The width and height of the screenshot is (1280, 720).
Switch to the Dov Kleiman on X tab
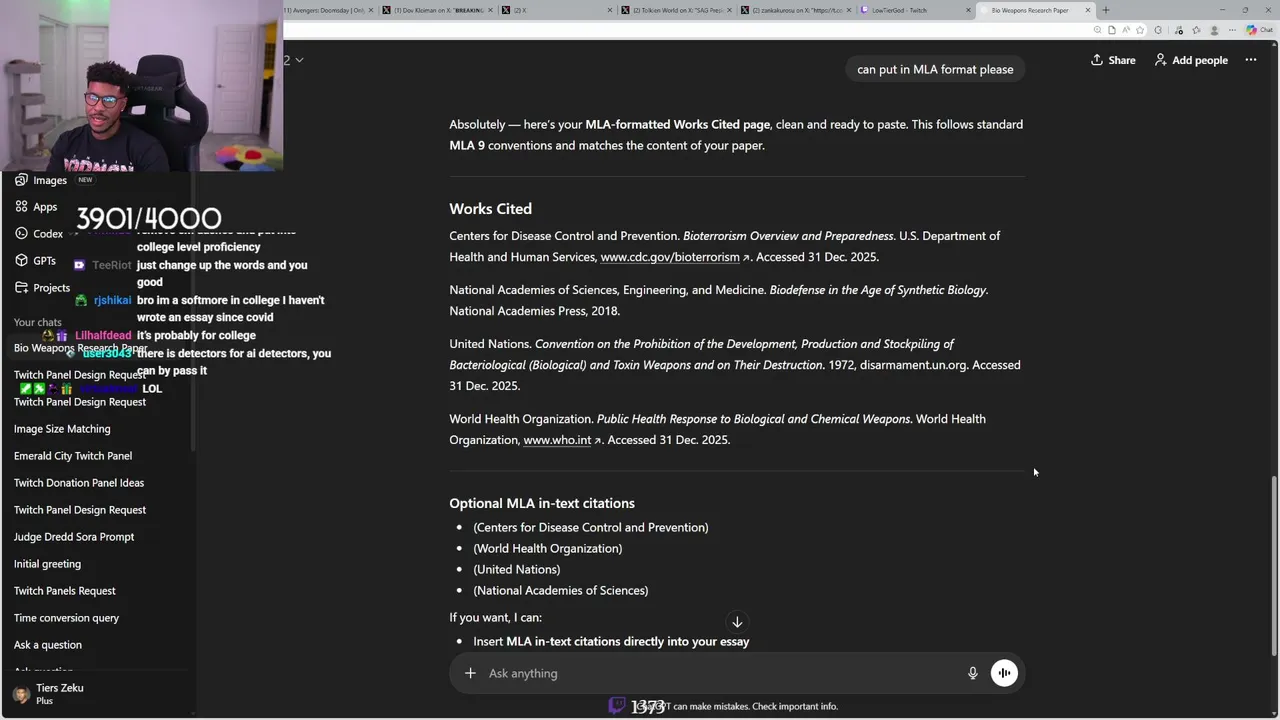click(438, 10)
